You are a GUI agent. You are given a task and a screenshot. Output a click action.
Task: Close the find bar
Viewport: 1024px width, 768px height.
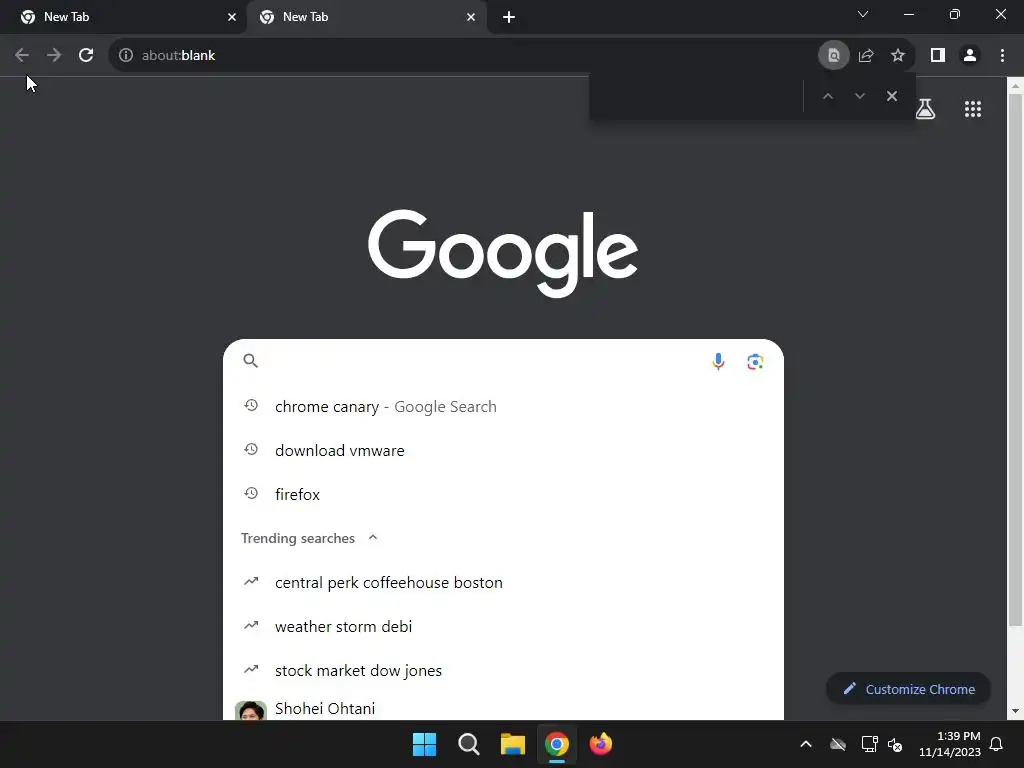pos(892,96)
